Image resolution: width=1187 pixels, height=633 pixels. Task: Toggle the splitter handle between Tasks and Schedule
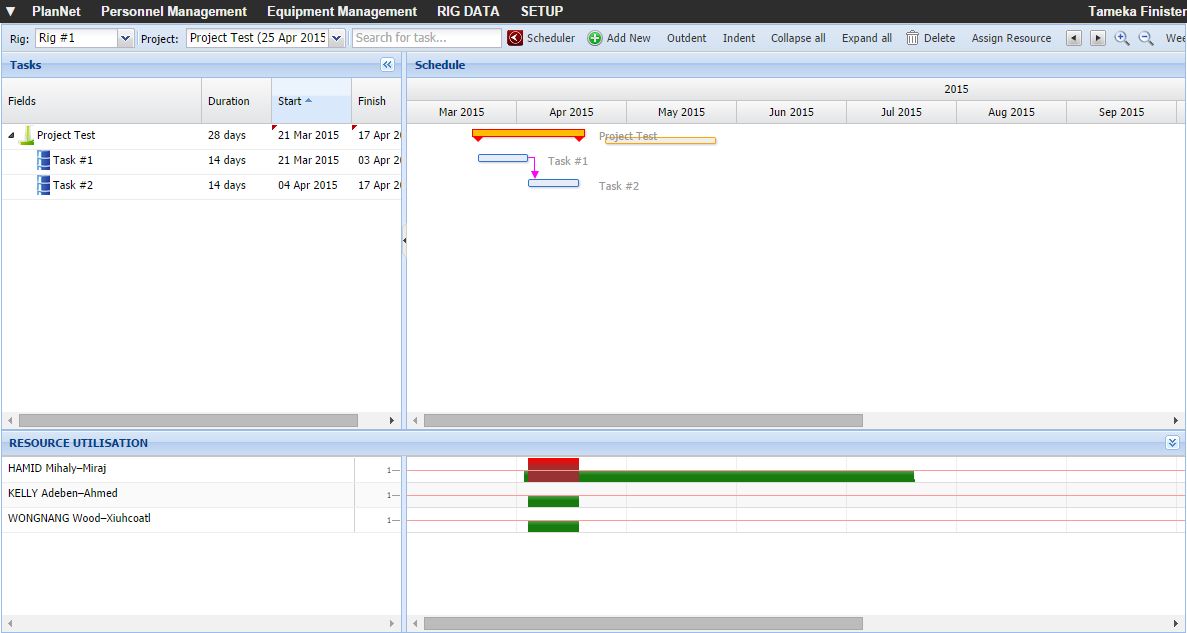pyautogui.click(x=404, y=240)
